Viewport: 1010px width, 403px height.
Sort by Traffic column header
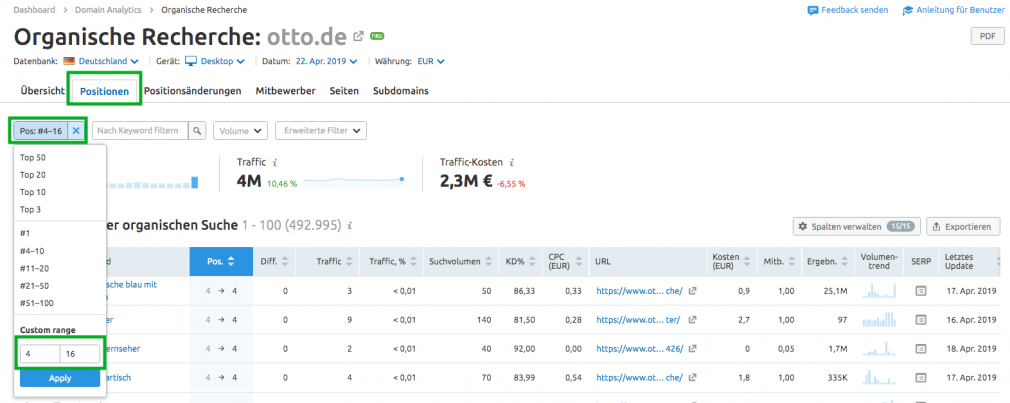pyautogui.click(x=333, y=261)
